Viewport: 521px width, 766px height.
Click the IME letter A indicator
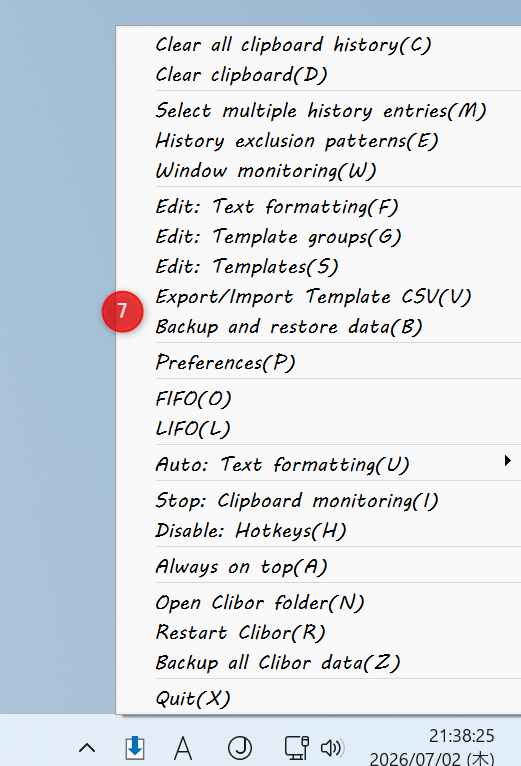click(183, 748)
